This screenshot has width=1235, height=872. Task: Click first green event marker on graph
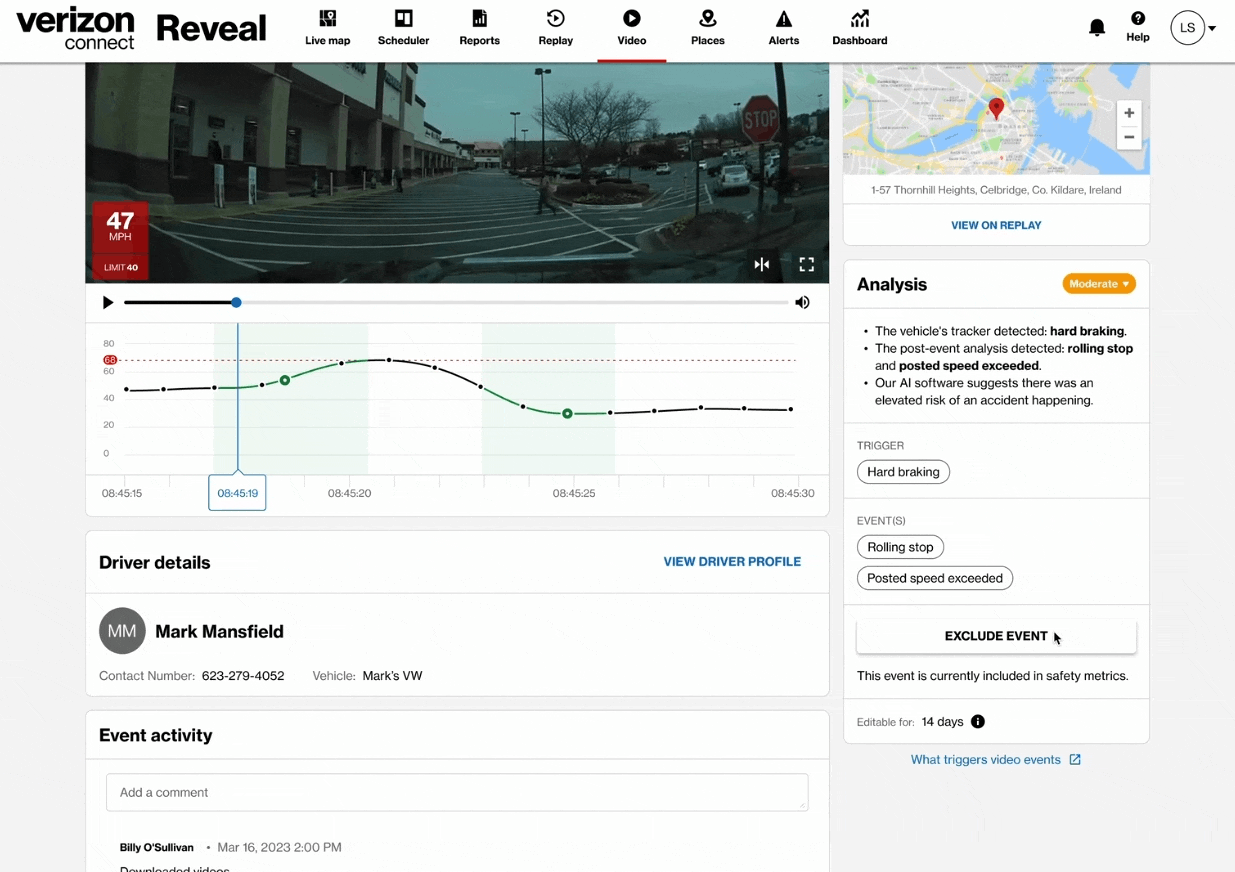(x=285, y=380)
